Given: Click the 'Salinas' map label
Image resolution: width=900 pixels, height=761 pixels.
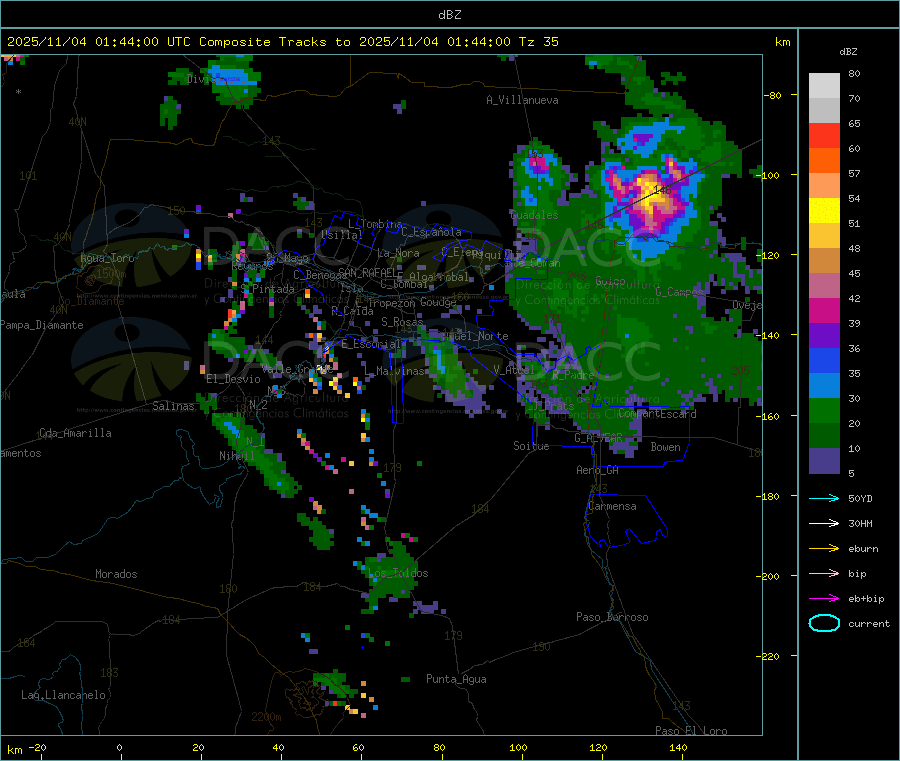Looking at the screenshot, I should click(173, 406).
